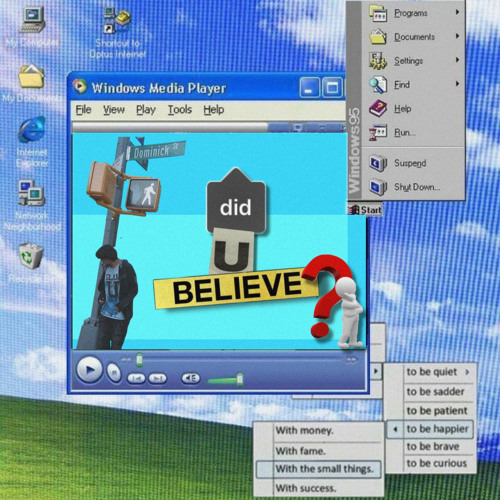This screenshot has width=500, height=500.
Task: Click the Windows Media Player title bar logo
Action: (79, 87)
